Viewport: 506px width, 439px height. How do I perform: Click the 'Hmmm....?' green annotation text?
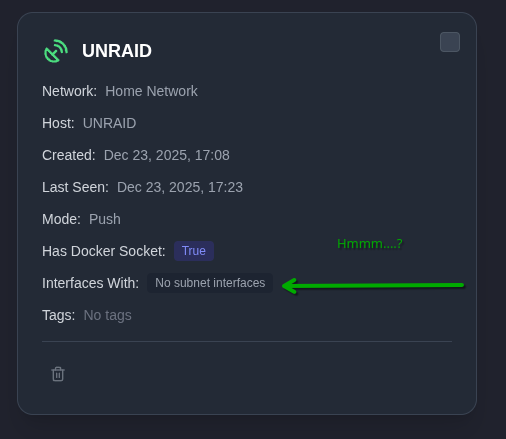point(370,244)
